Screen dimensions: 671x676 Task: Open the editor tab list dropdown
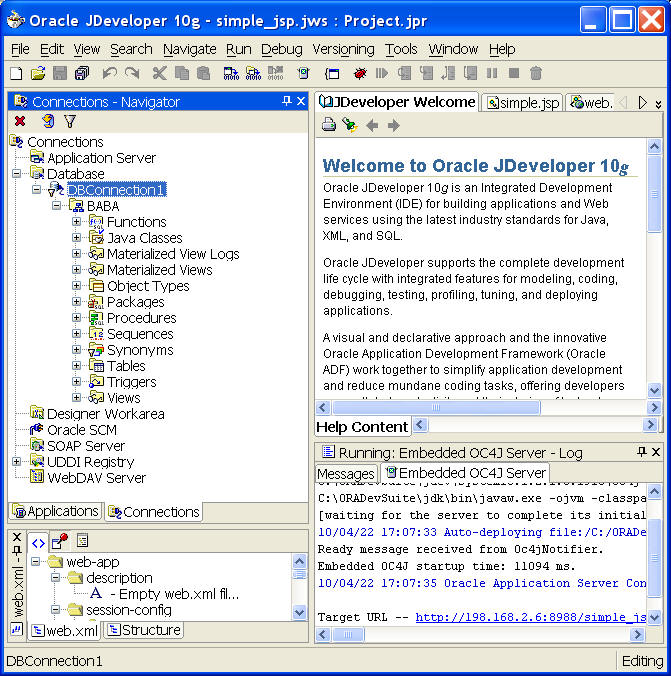pyautogui.click(x=658, y=104)
